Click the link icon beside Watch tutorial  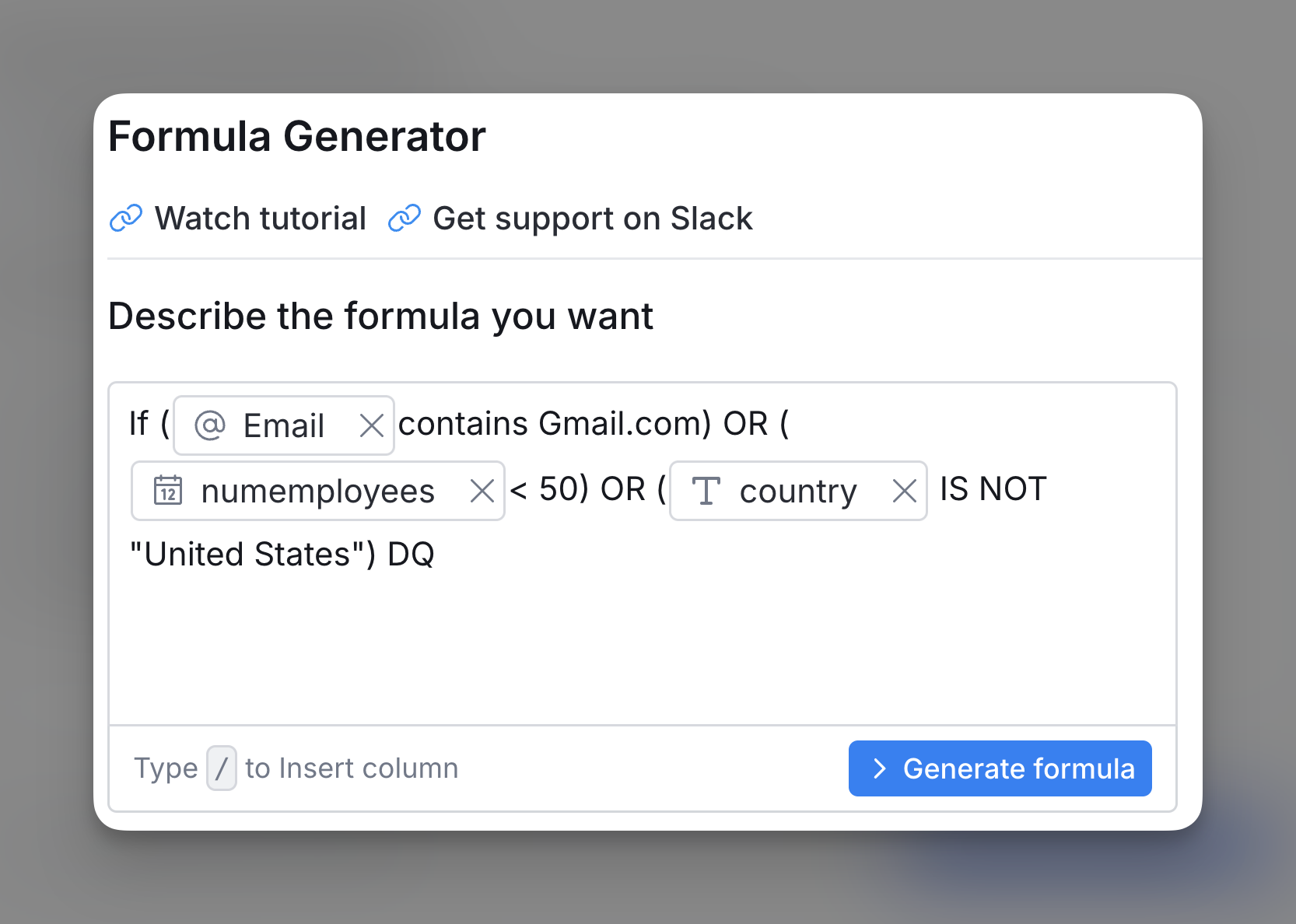click(126, 219)
